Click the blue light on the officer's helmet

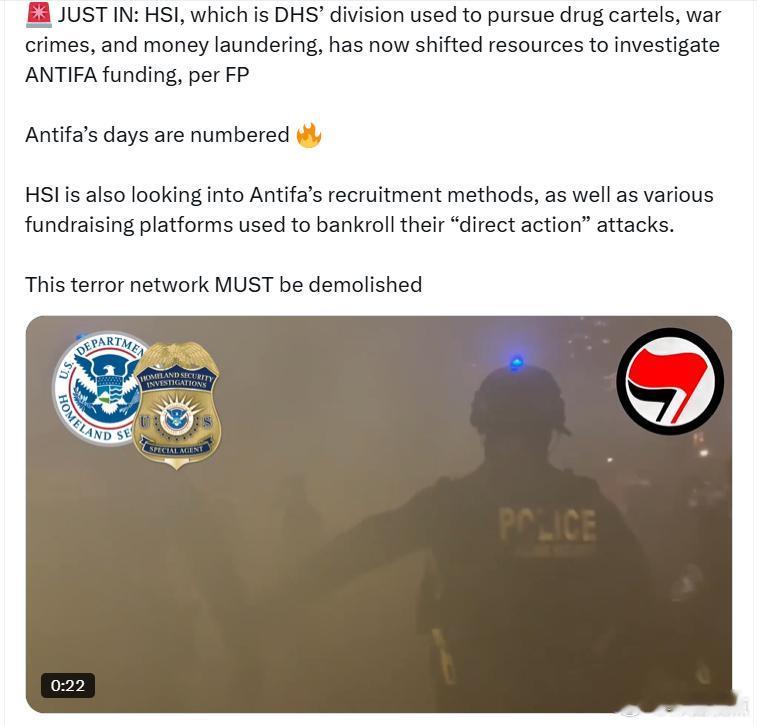click(516, 362)
